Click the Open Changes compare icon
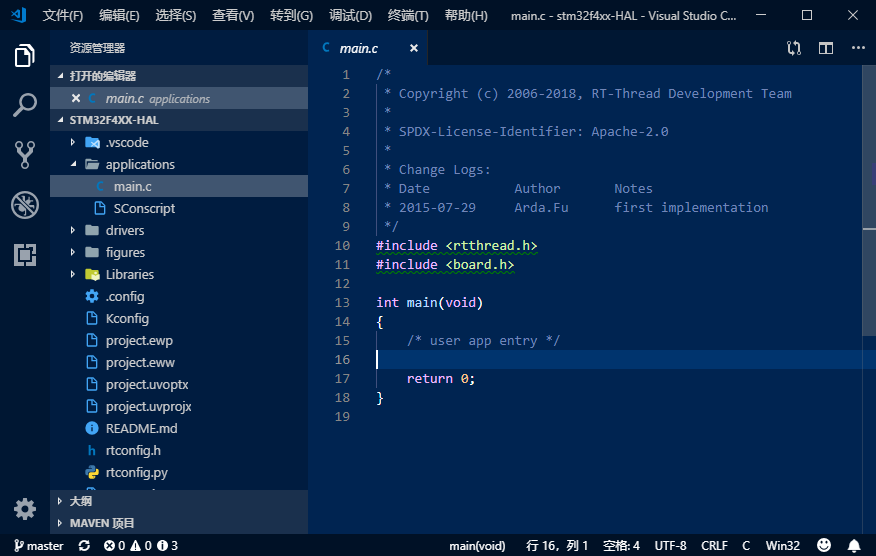This screenshot has height=556, width=876. (793, 48)
